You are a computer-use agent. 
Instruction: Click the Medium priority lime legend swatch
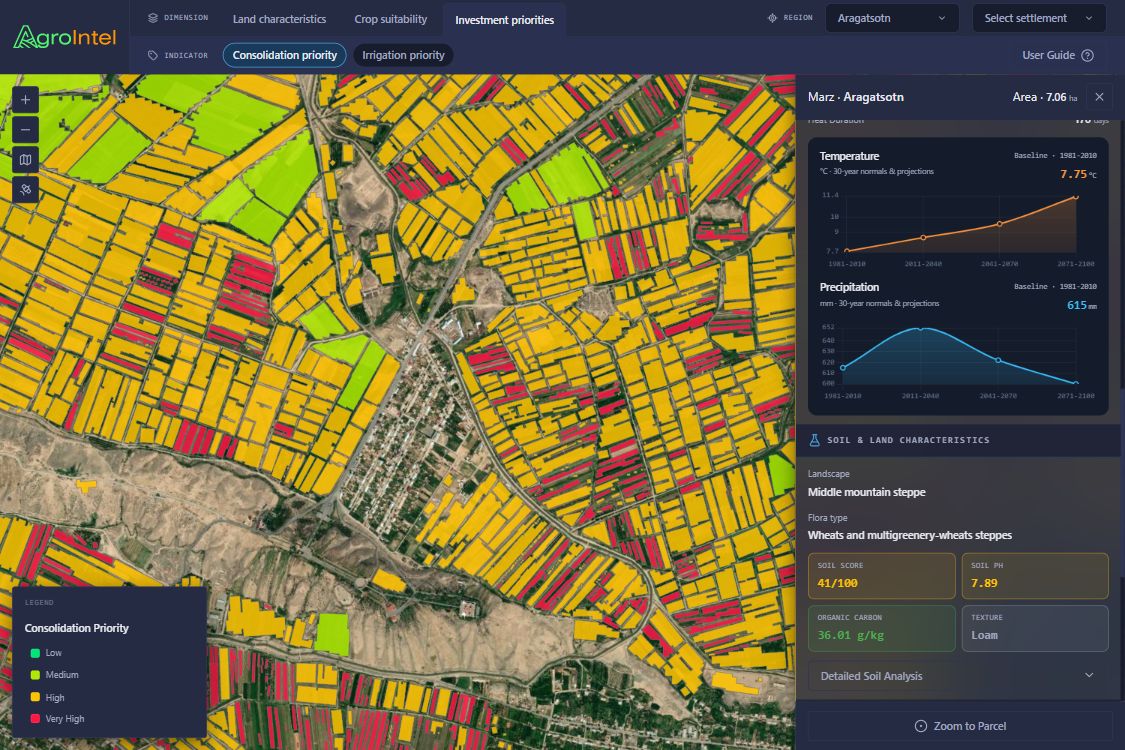point(35,675)
